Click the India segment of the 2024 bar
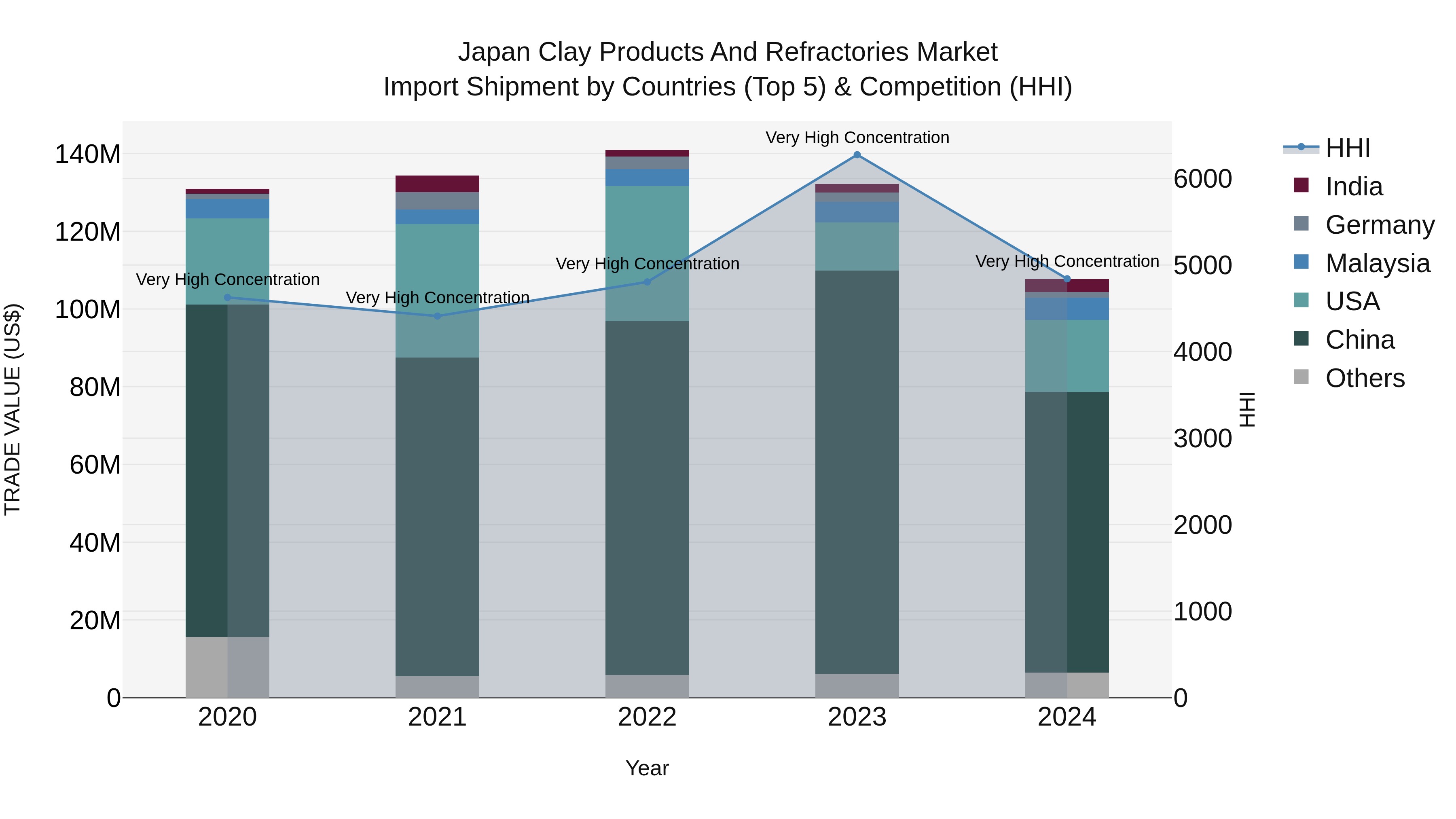1456x819 pixels. (1067, 286)
